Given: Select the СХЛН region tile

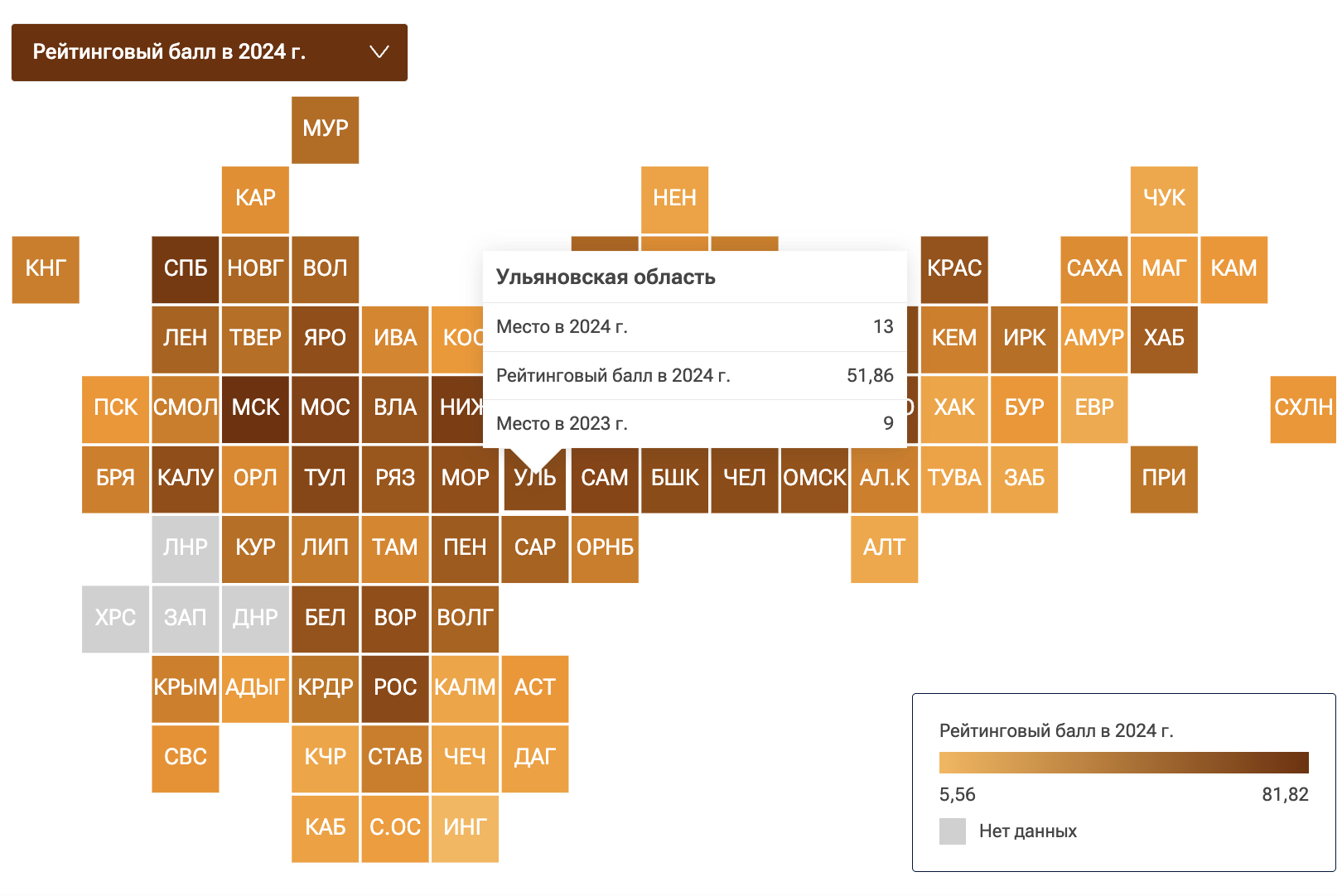Looking at the screenshot, I should [x=1303, y=408].
